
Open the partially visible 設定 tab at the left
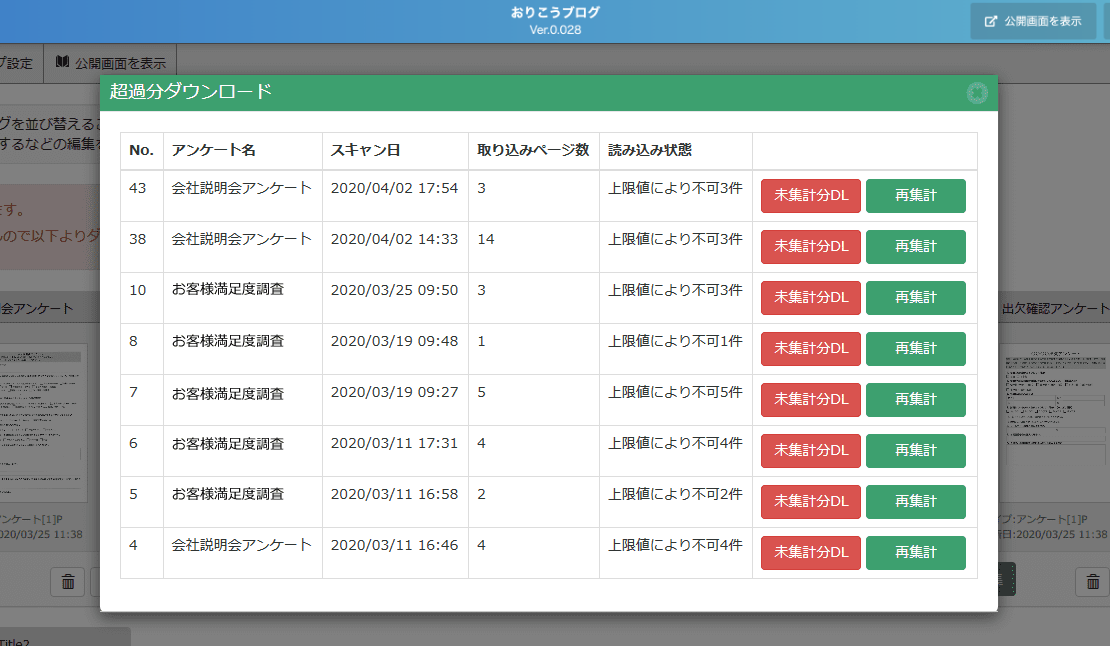(x=19, y=62)
